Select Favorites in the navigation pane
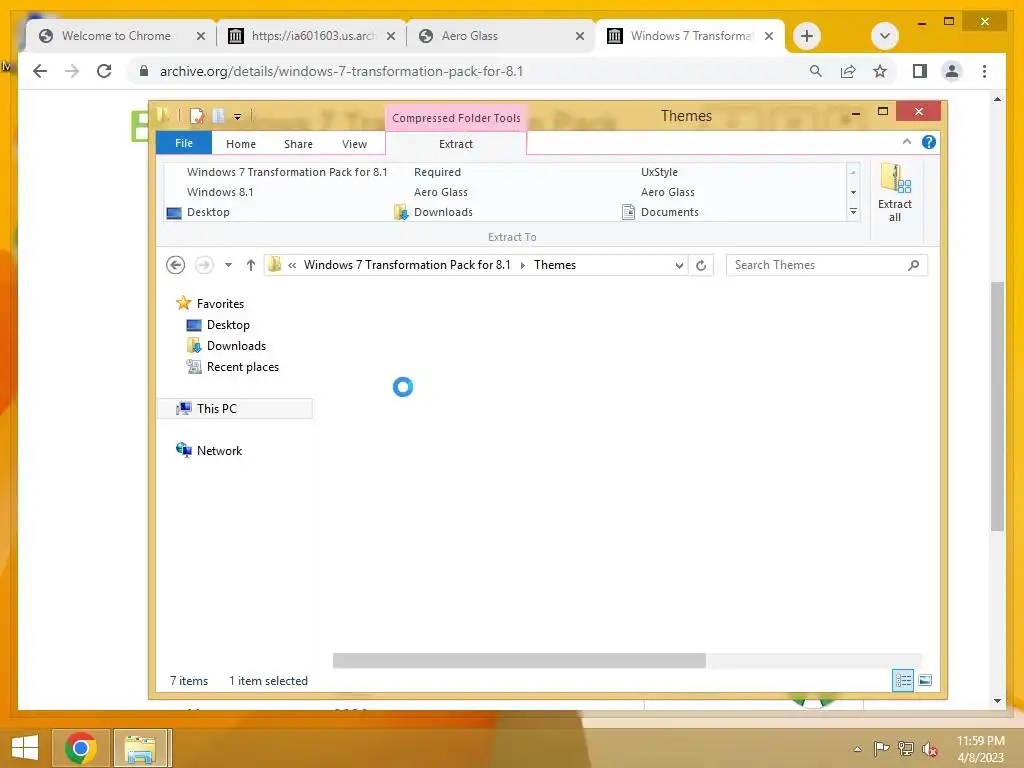 click(x=220, y=304)
